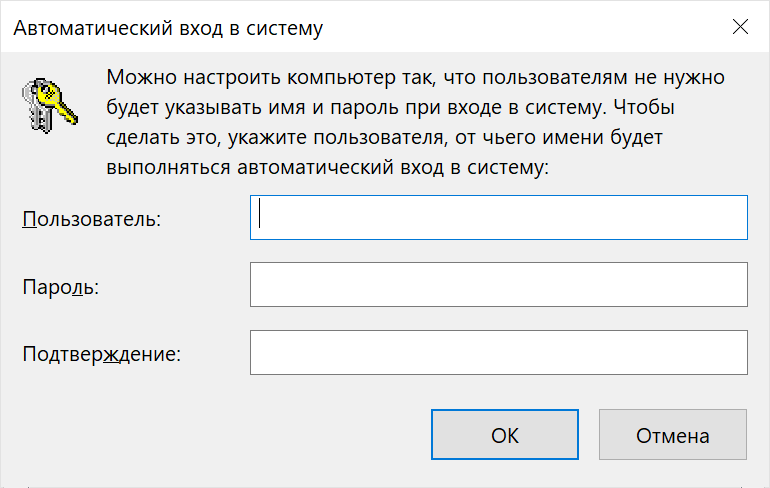Focus the Пользователь text field
Viewport: 770px width, 488px height.
[x=498, y=218]
